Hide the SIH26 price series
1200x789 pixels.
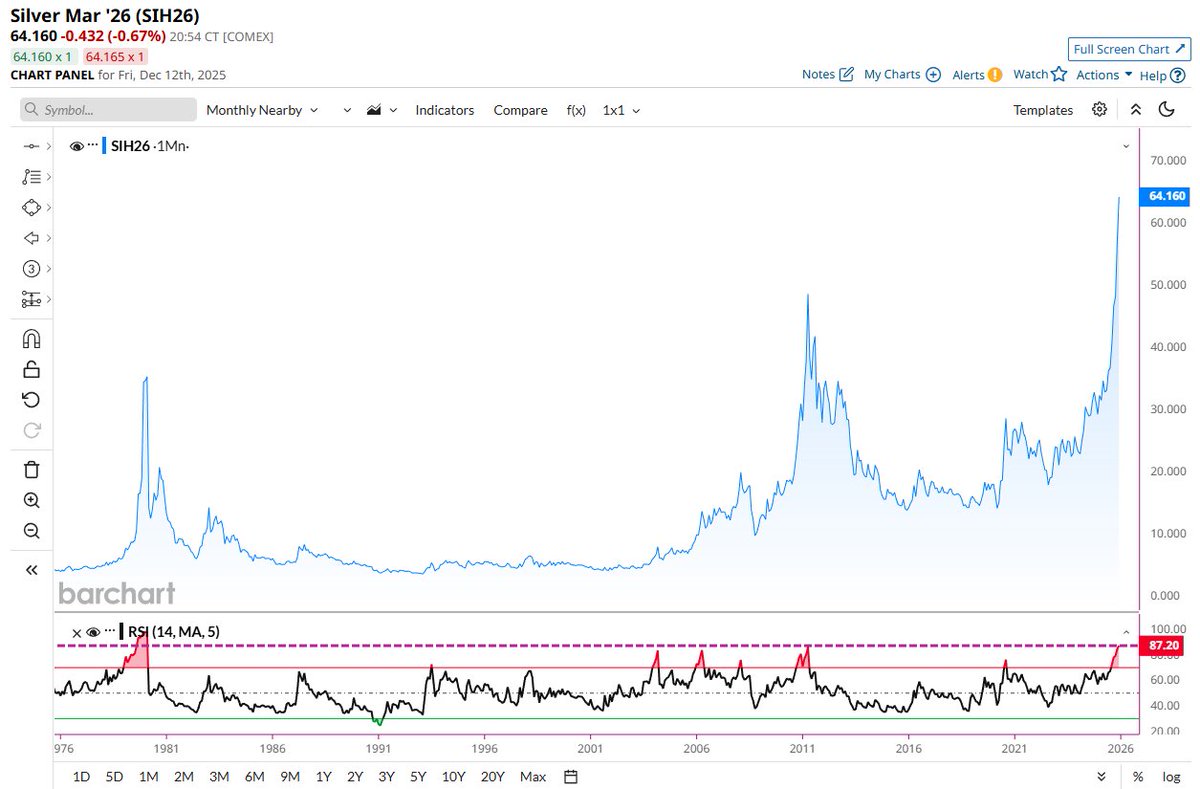(76, 146)
